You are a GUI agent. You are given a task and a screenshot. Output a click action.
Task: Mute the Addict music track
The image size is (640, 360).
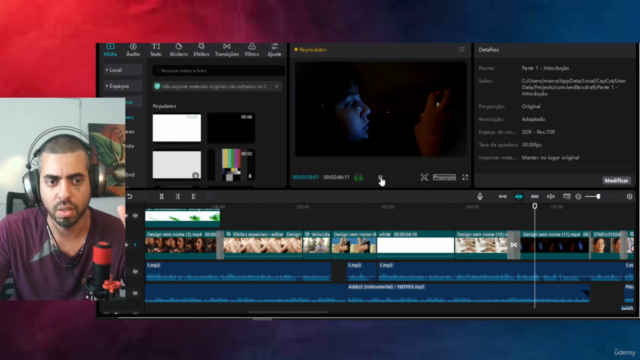point(135,293)
